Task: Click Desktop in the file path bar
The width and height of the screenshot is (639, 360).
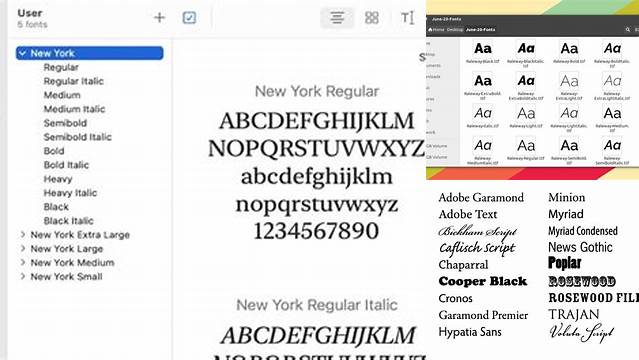Action: 455,29
